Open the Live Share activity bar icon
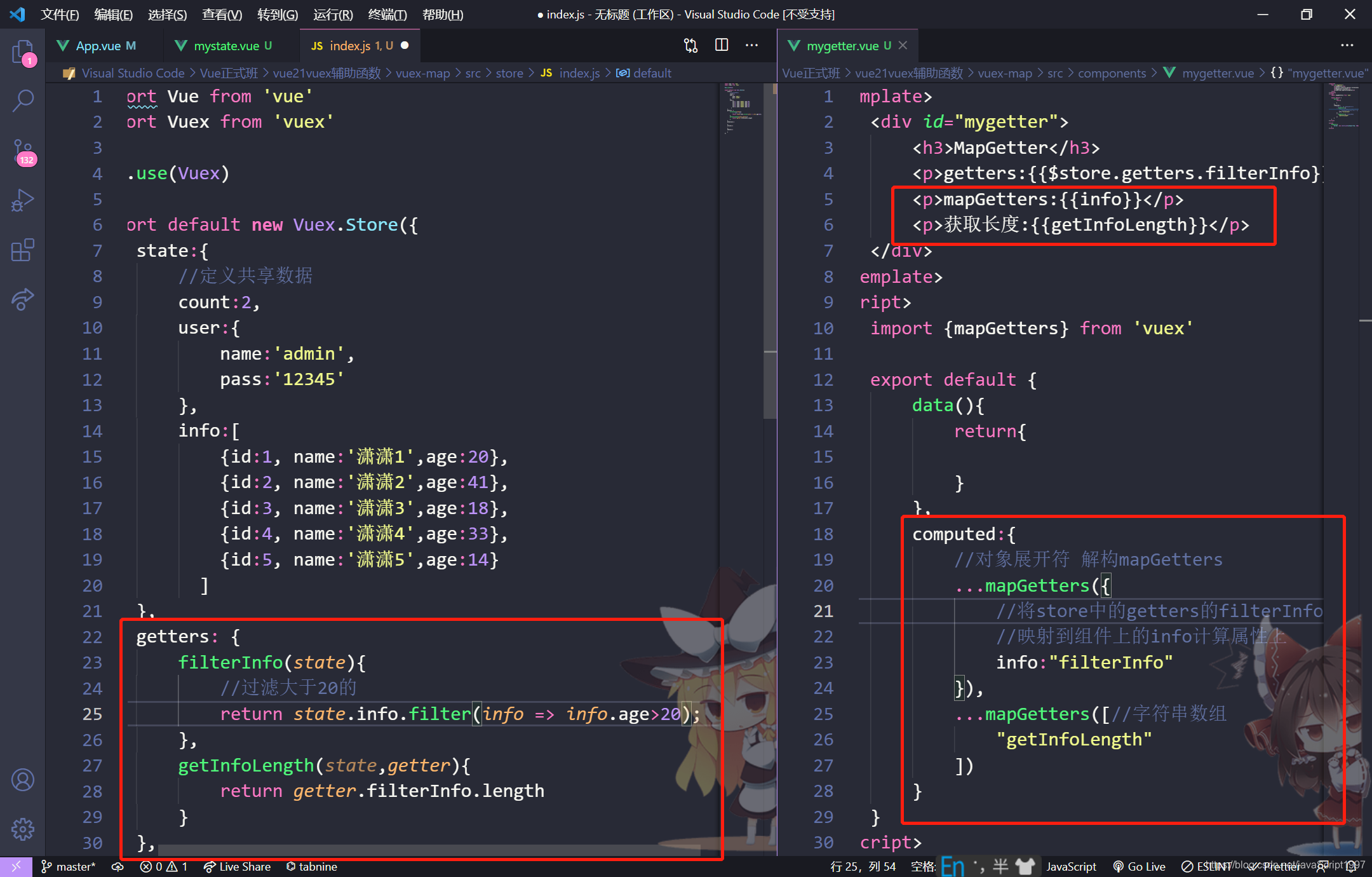 (x=23, y=299)
